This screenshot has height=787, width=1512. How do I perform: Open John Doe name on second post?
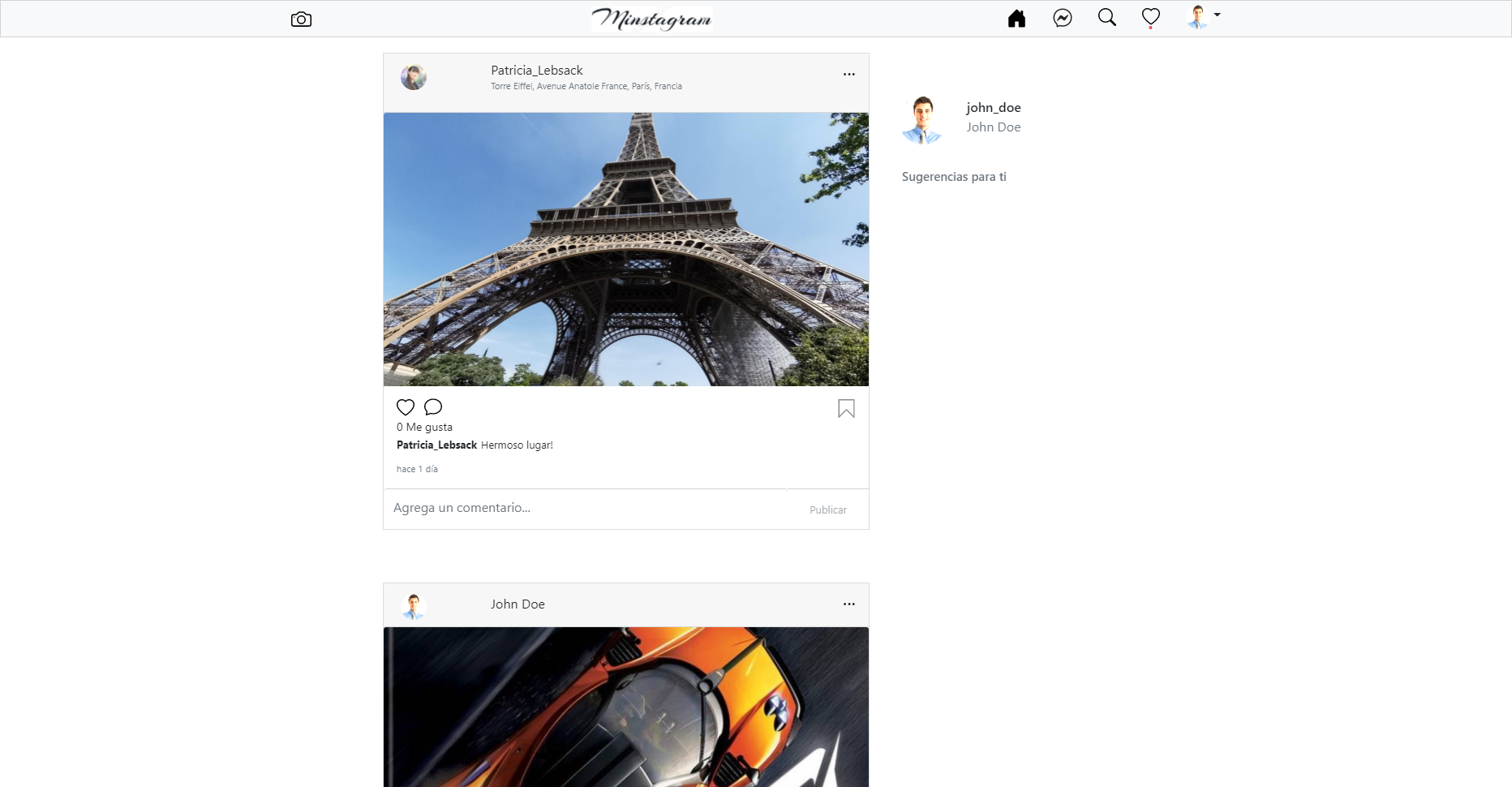[518, 604]
